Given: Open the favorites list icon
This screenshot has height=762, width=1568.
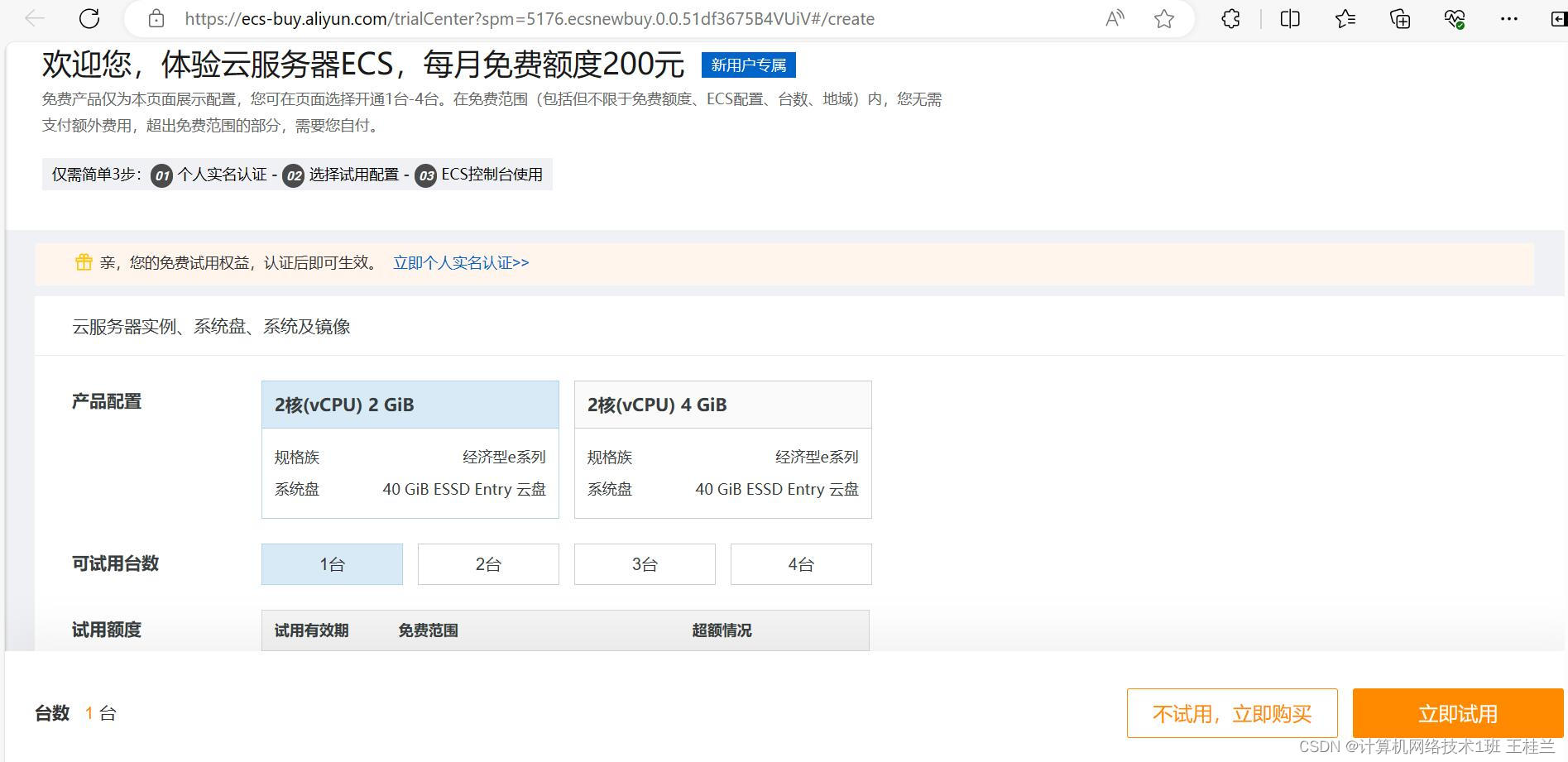Looking at the screenshot, I should [x=1345, y=18].
